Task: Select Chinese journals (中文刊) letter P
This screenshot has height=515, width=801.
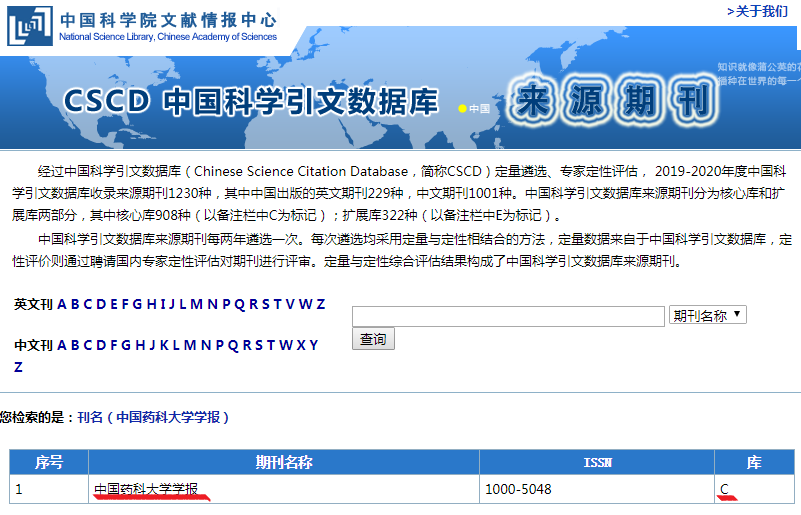Action: click(219, 345)
